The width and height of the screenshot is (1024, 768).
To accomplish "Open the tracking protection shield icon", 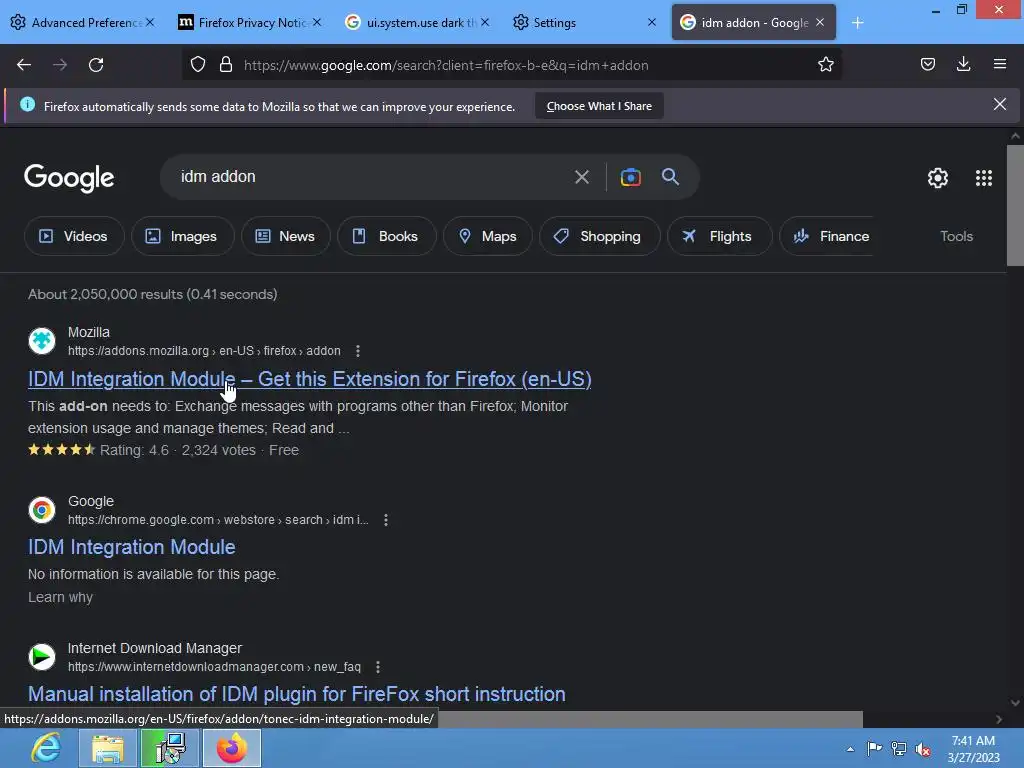I will coord(198,65).
